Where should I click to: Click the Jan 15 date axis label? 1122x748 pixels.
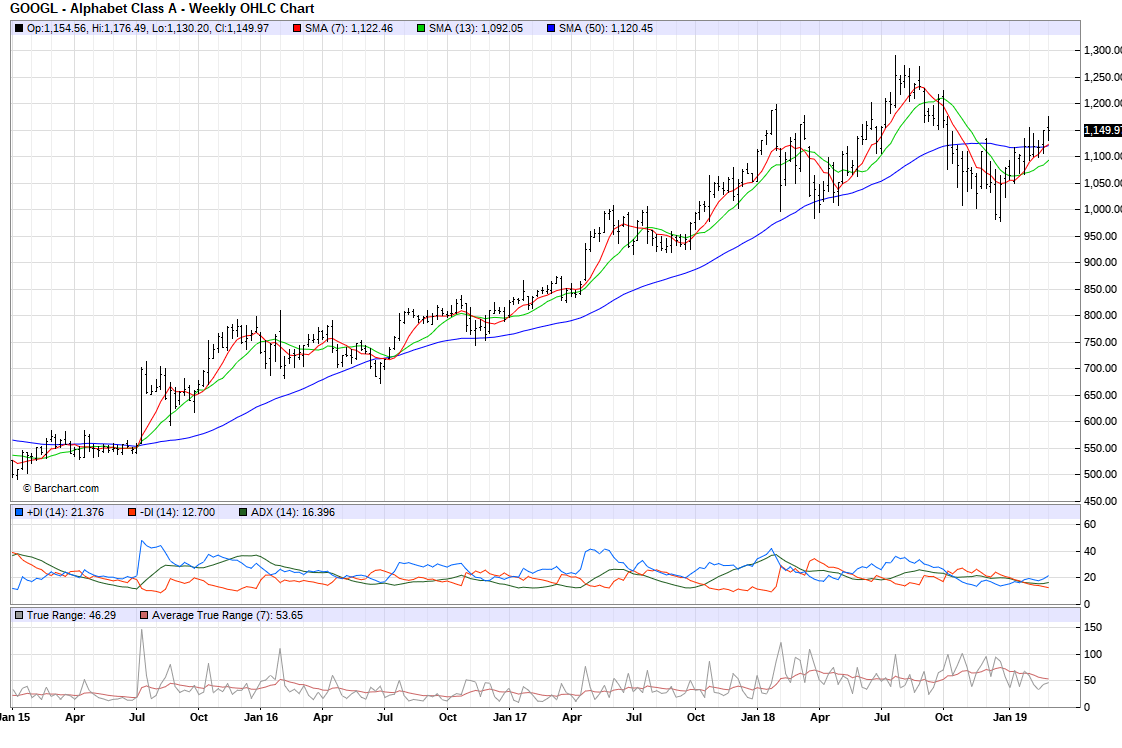coord(14,717)
